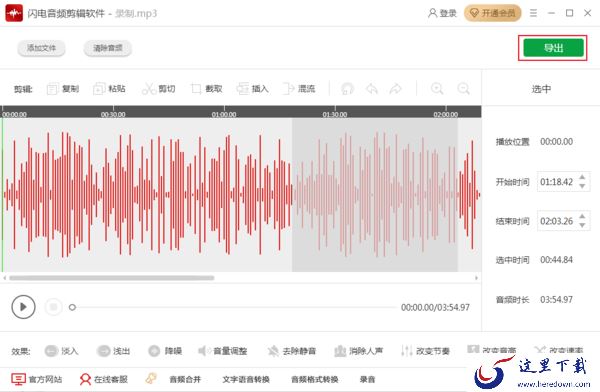Increase the 结束时间 end time stepper
Viewport: 600px width, 392px height.
pos(582,217)
